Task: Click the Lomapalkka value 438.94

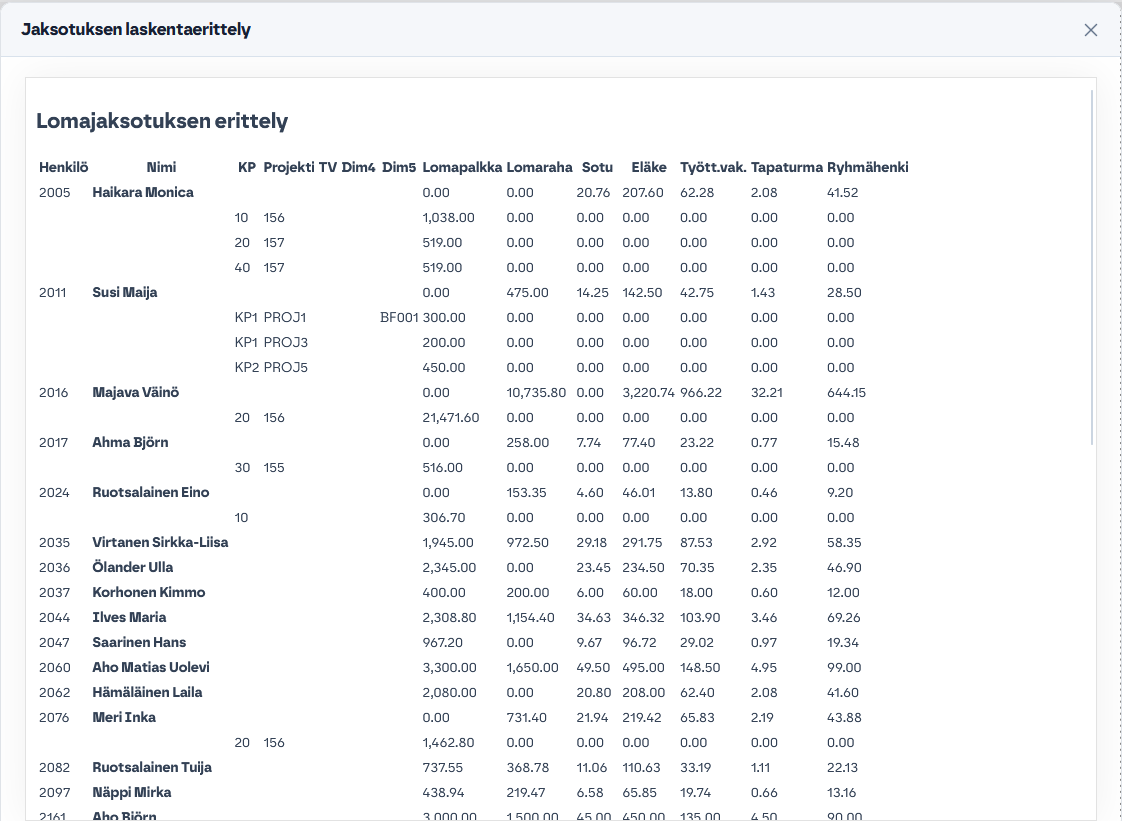Action: tap(444, 794)
